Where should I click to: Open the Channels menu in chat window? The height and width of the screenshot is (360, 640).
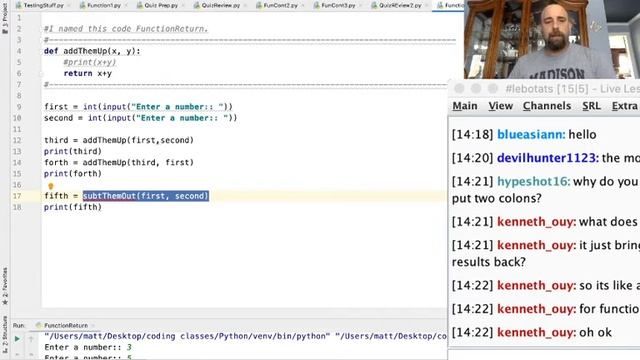point(547,106)
